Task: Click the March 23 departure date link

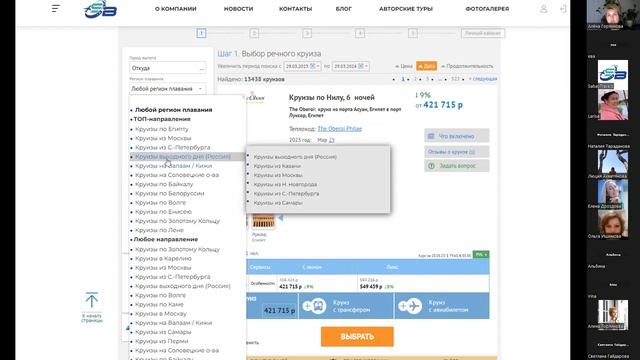Action: [x=331, y=140]
